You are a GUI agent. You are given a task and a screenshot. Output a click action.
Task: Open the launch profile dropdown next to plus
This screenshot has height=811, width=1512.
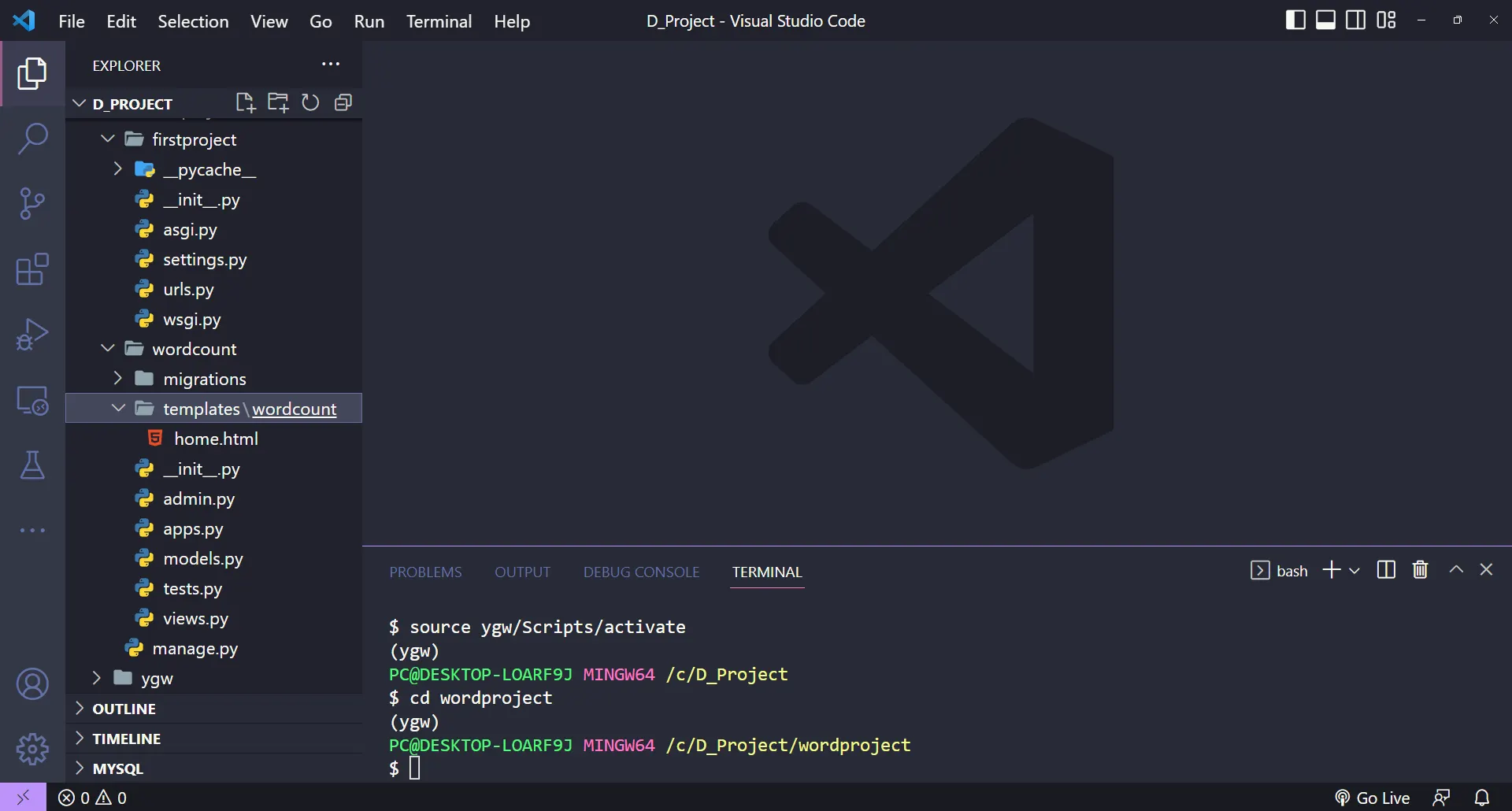[x=1354, y=571]
